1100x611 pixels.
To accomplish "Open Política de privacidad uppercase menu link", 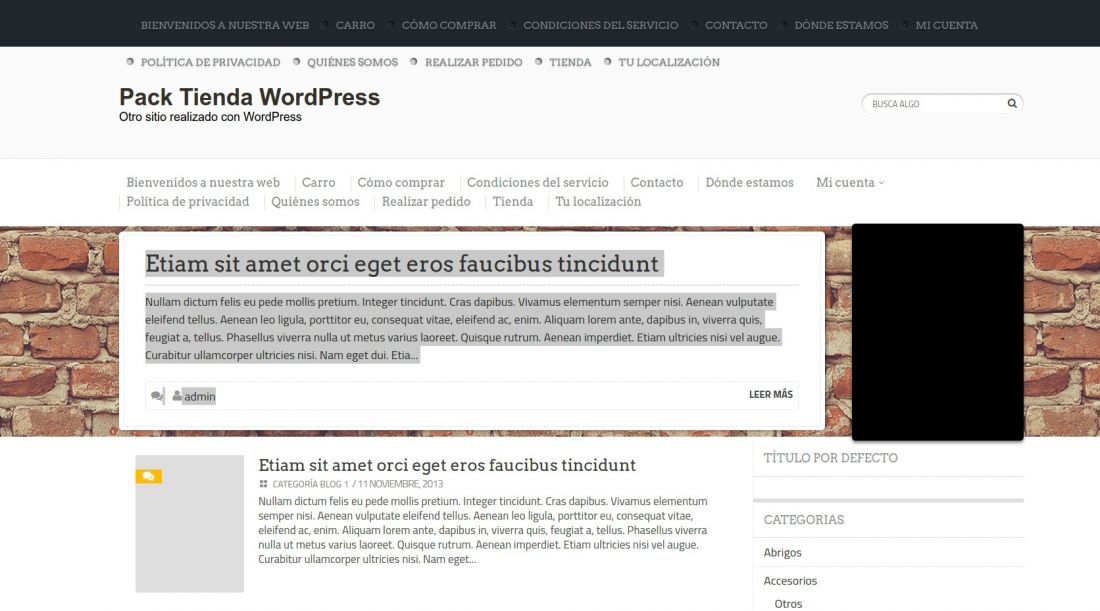I will [x=210, y=62].
